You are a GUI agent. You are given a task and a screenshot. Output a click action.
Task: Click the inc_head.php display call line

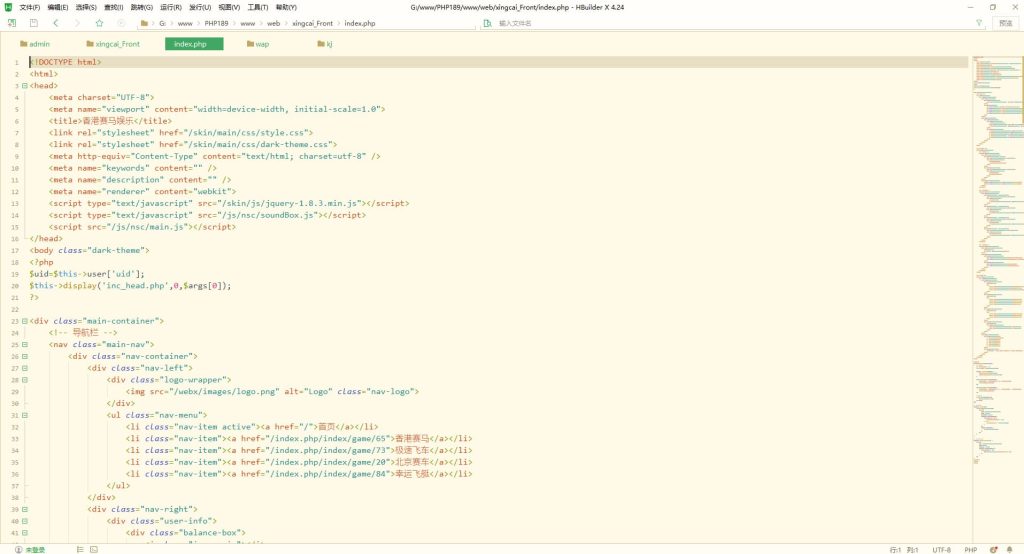tap(130, 285)
